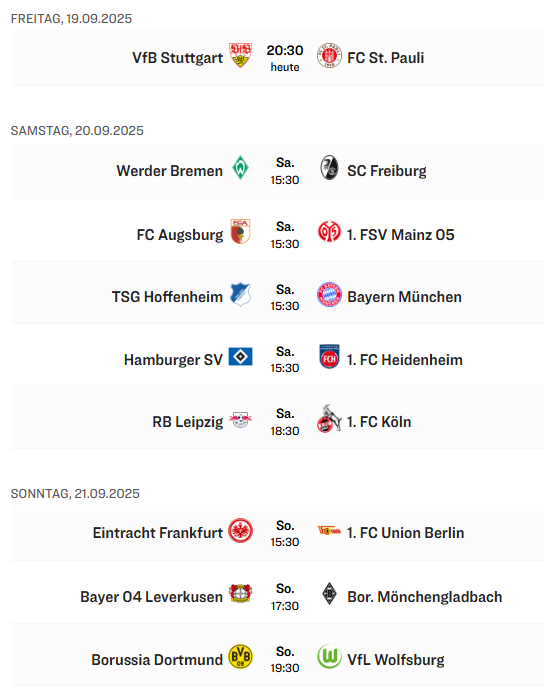Click the 1. FC Köln goat logo
Image resolution: width=544 pixels, height=690 pixels.
click(x=329, y=419)
